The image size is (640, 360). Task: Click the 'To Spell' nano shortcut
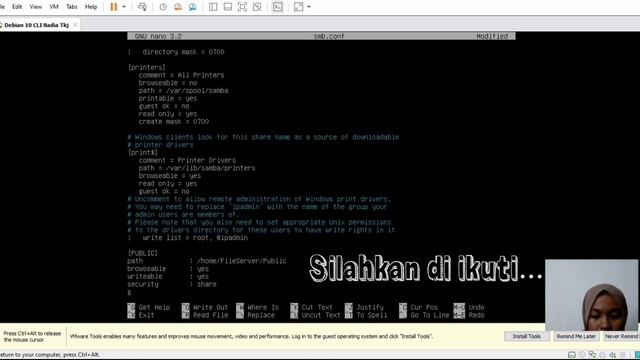(366, 315)
